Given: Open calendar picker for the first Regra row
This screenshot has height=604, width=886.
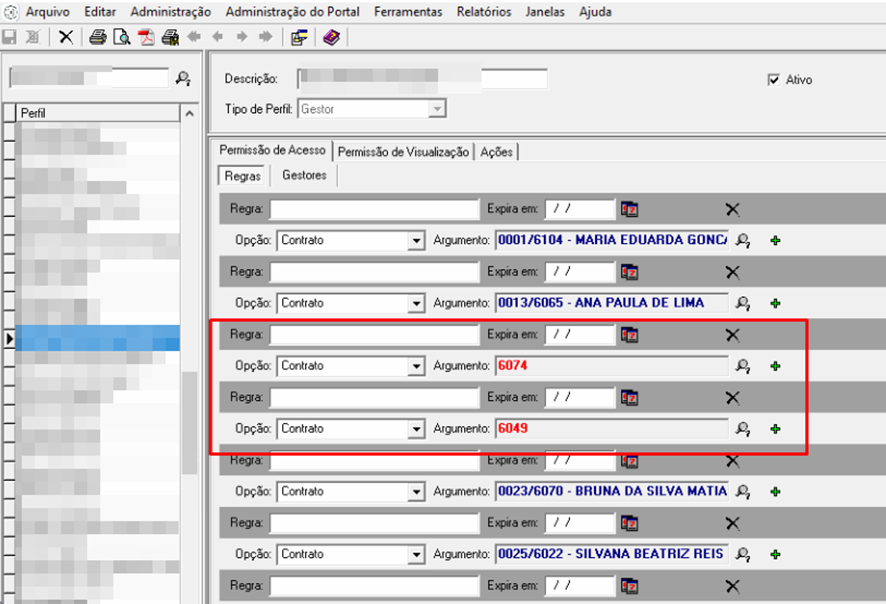Looking at the screenshot, I should pos(629,209).
